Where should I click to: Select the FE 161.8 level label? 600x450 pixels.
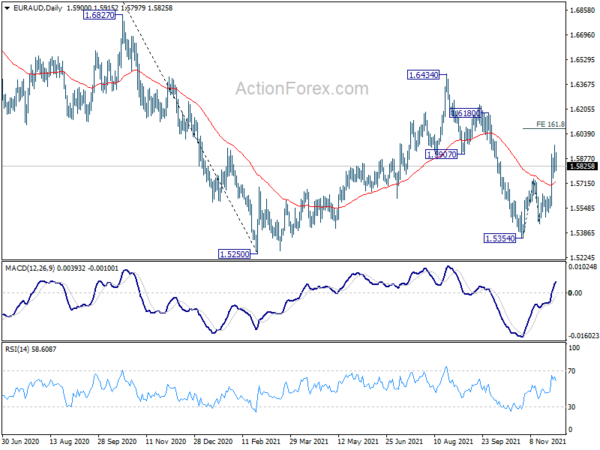click(x=550, y=124)
